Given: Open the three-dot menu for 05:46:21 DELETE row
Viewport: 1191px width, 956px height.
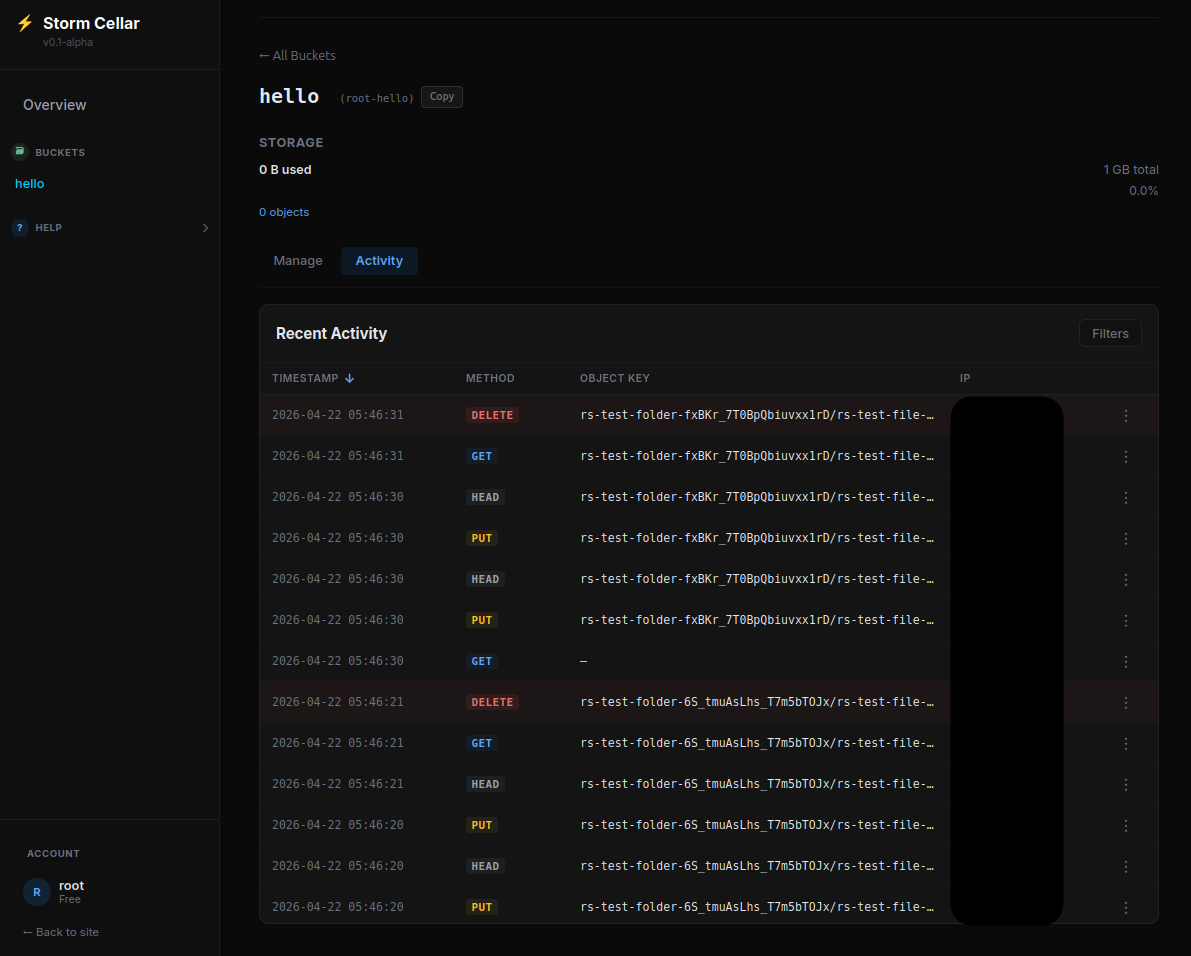Looking at the screenshot, I should 1125,703.
